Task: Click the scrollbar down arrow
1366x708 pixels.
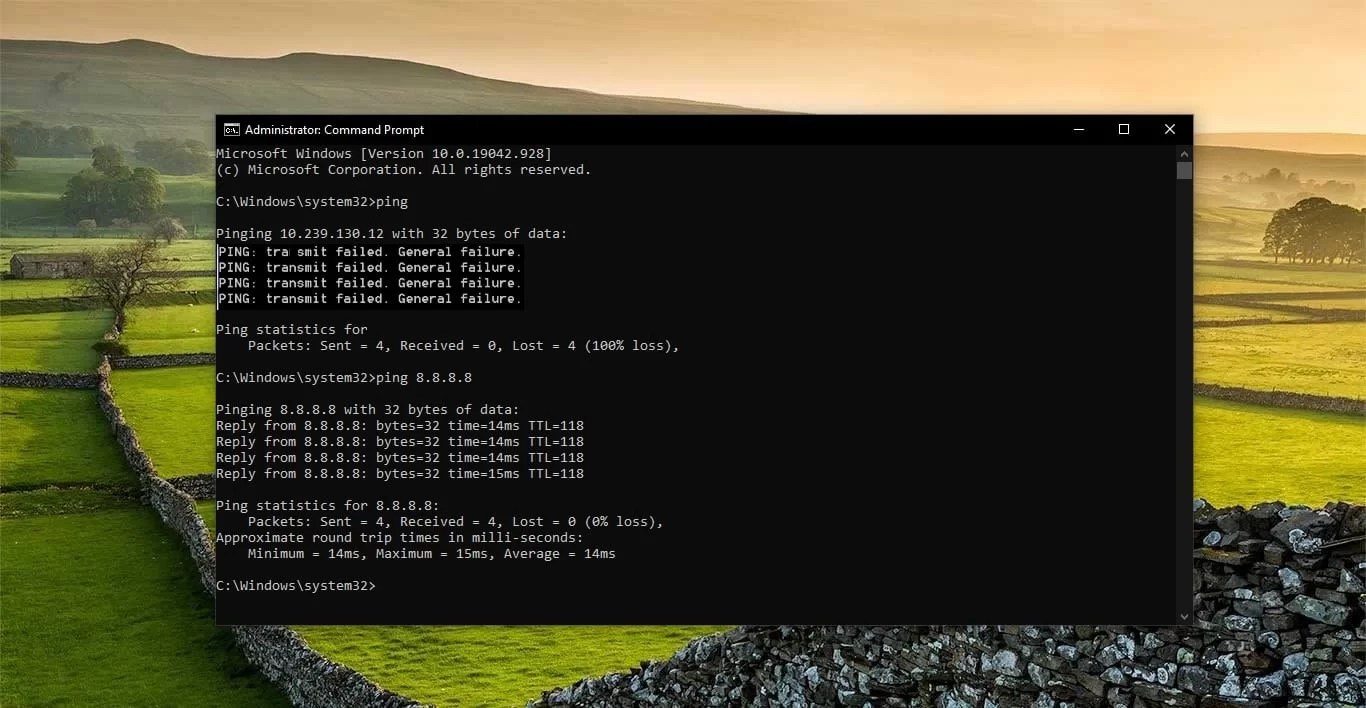Action: (x=1184, y=617)
